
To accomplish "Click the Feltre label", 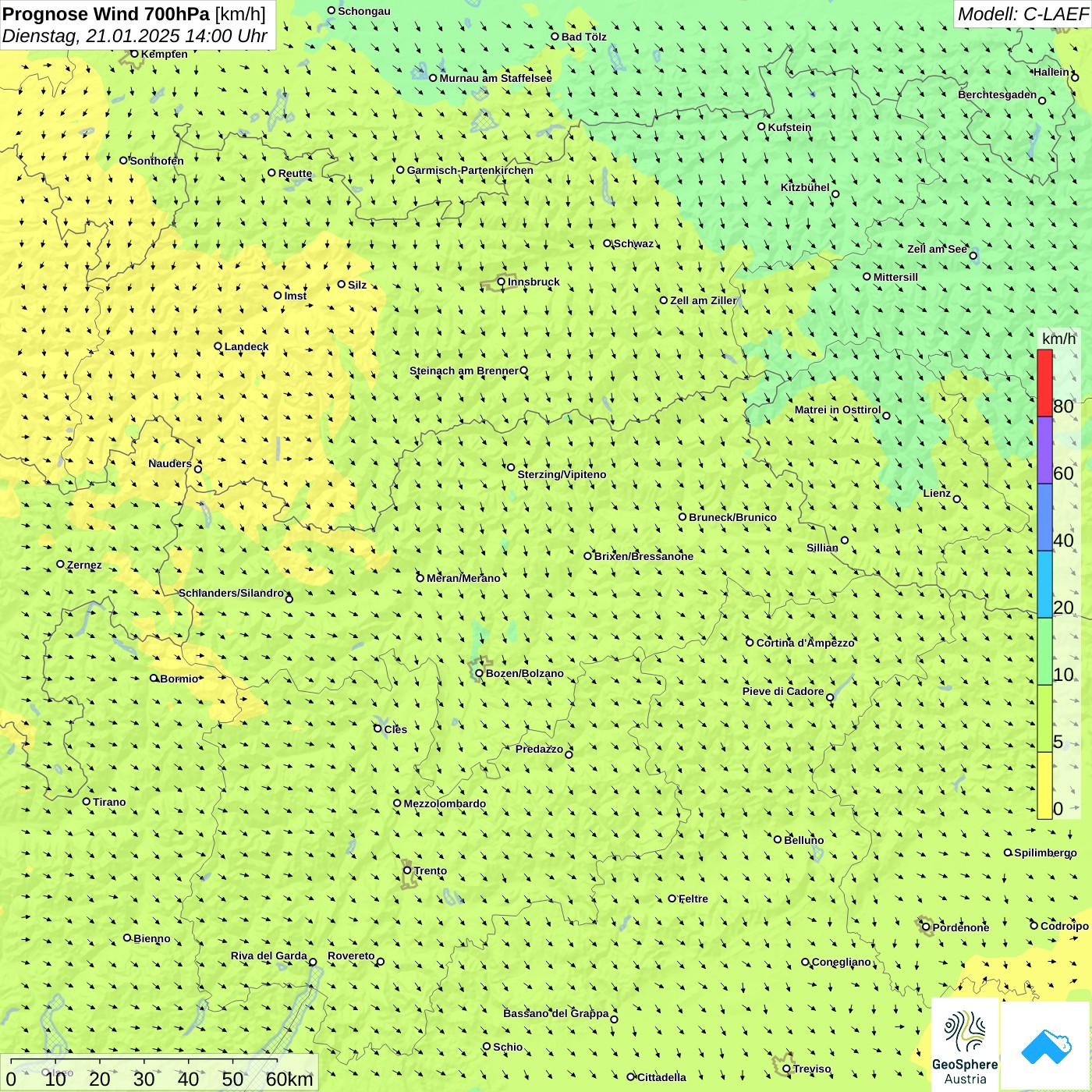I will (x=693, y=899).
